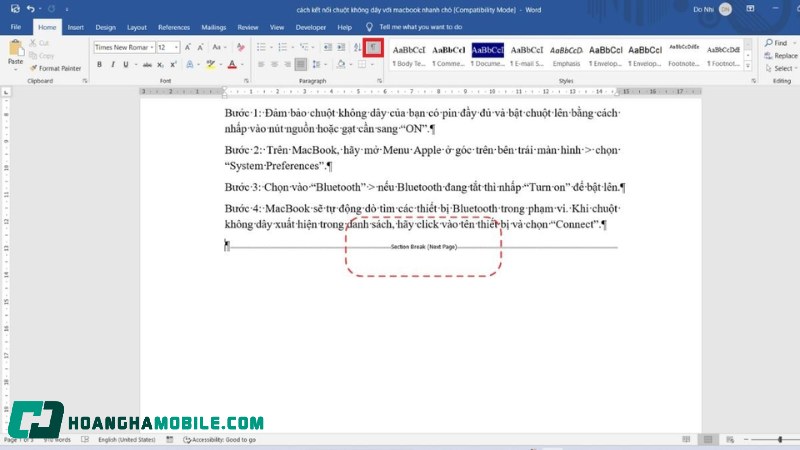The image size is (800, 450).
Task: Toggle Italic text formatting
Action: tap(113, 65)
